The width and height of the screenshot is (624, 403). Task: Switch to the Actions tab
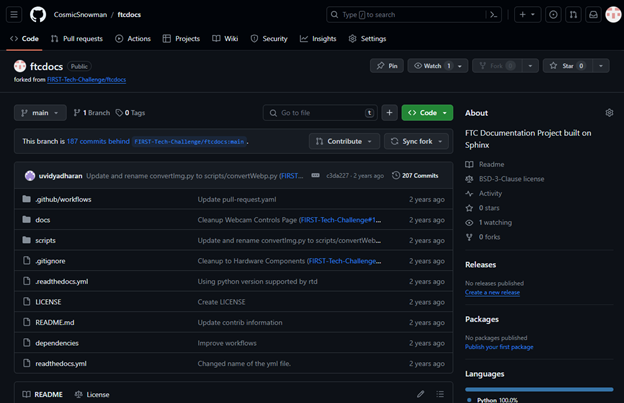[x=133, y=38]
